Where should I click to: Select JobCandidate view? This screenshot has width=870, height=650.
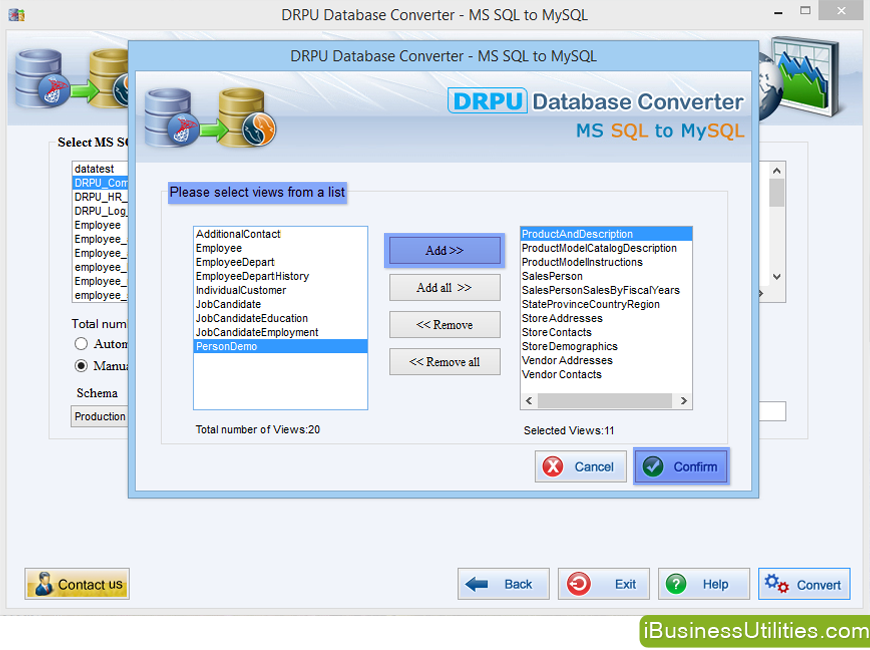click(x=280, y=304)
